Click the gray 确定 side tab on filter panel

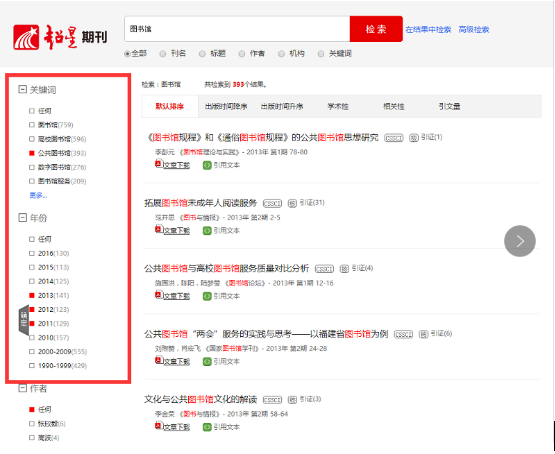click(x=24, y=320)
